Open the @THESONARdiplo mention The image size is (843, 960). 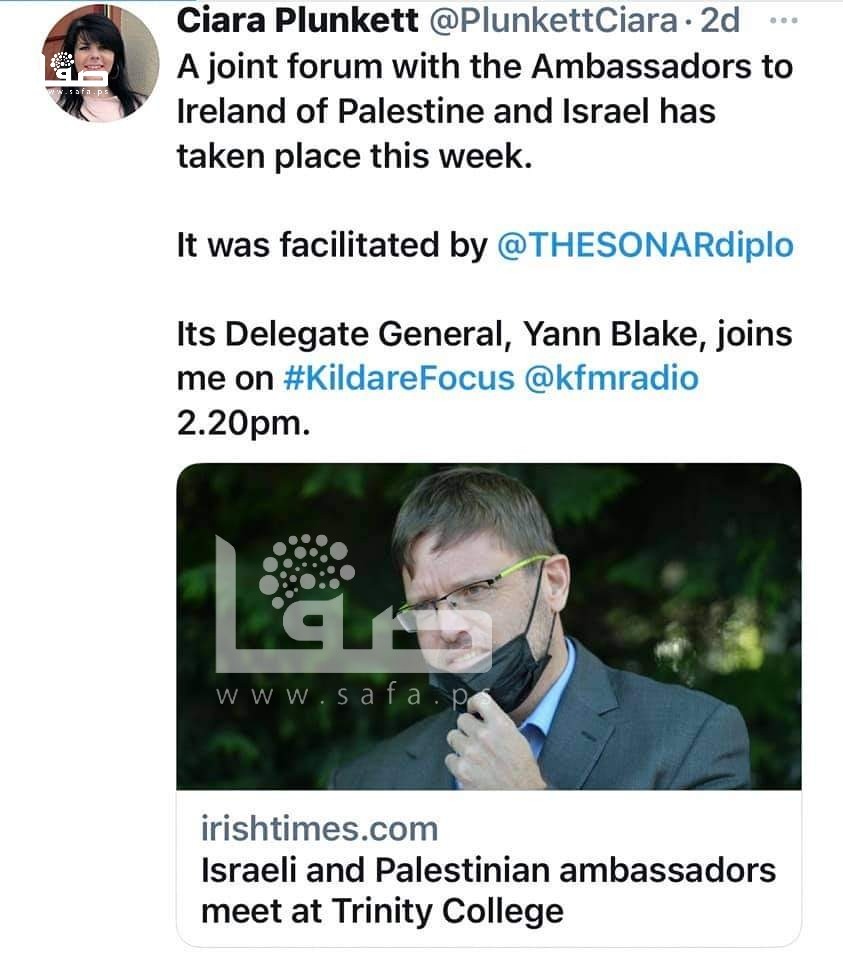[x=645, y=245]
